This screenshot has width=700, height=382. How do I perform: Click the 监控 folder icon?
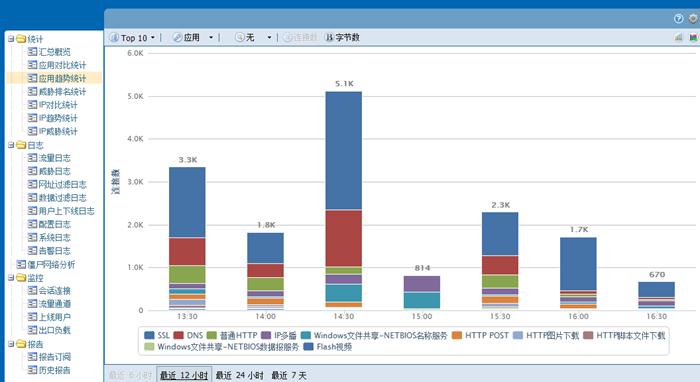21,278
